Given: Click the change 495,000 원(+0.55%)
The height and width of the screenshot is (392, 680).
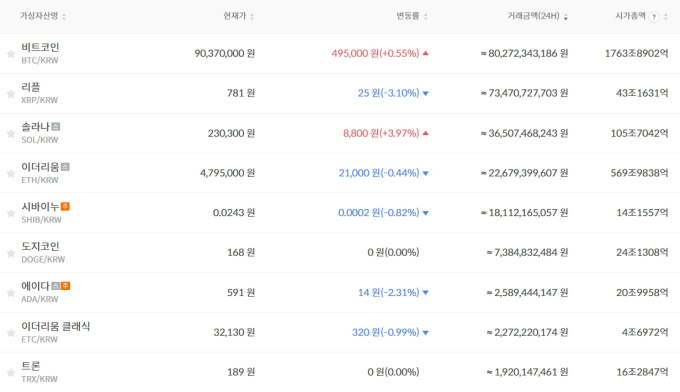Looking at the screenshot, I should click(x=376, y=53).
